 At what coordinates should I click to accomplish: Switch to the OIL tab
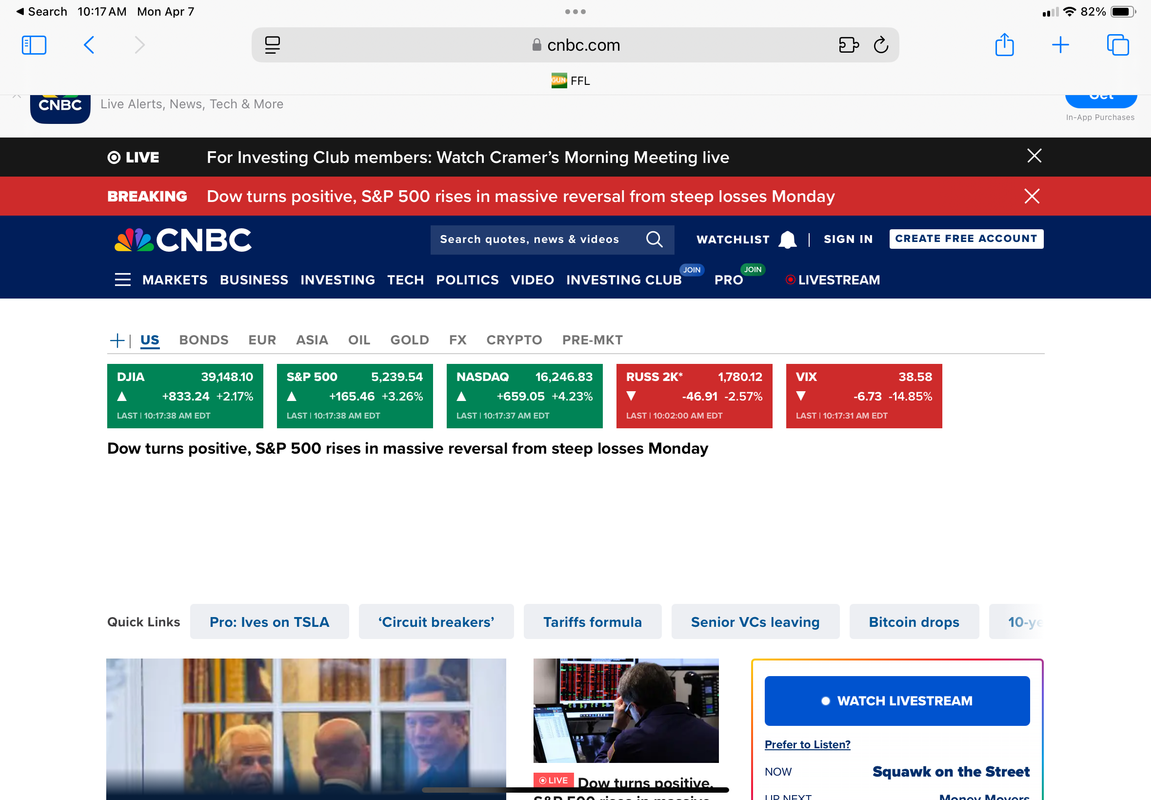(359, 340)
